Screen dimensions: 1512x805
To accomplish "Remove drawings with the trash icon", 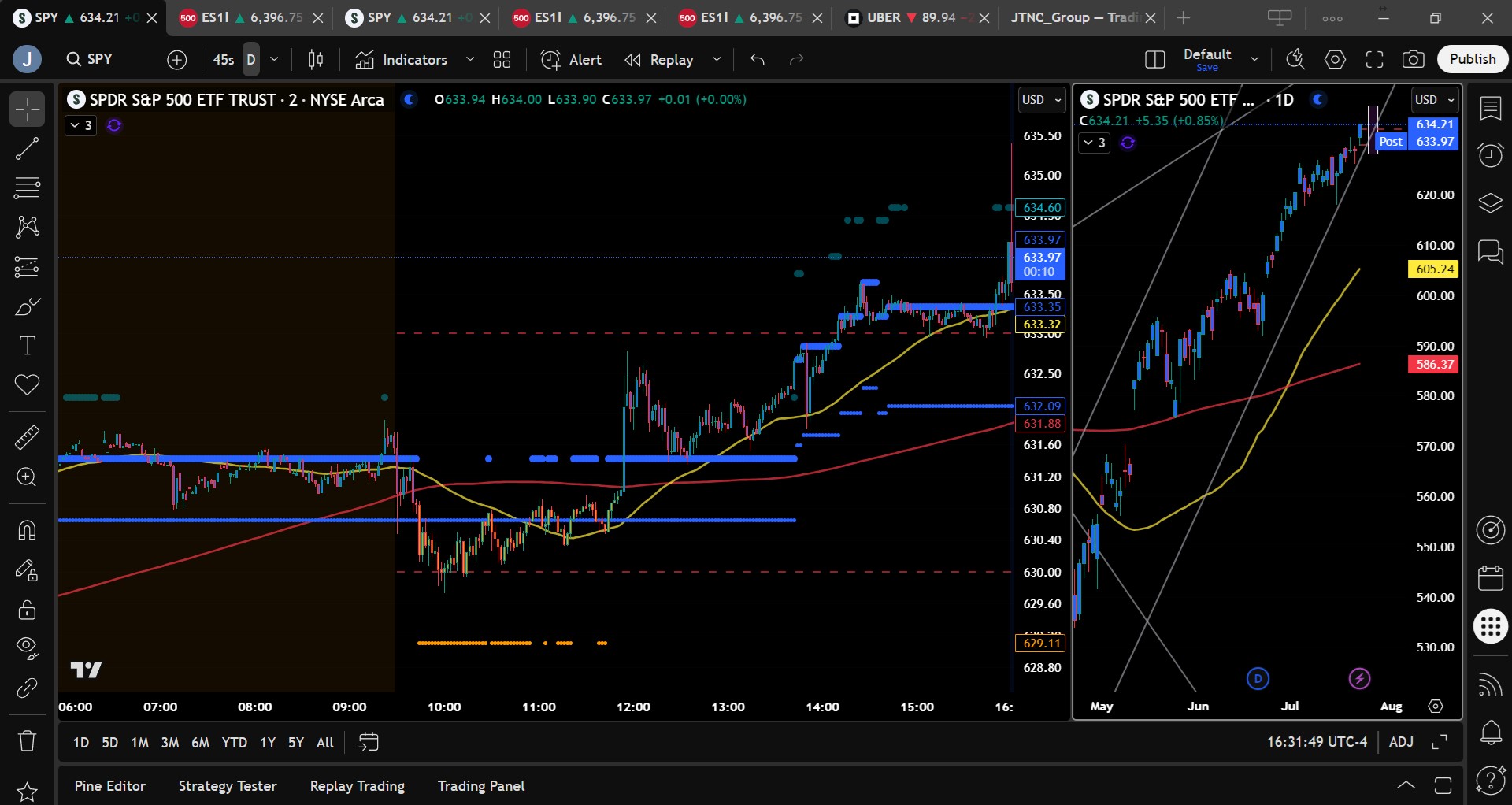I will [x=27, y=741].
